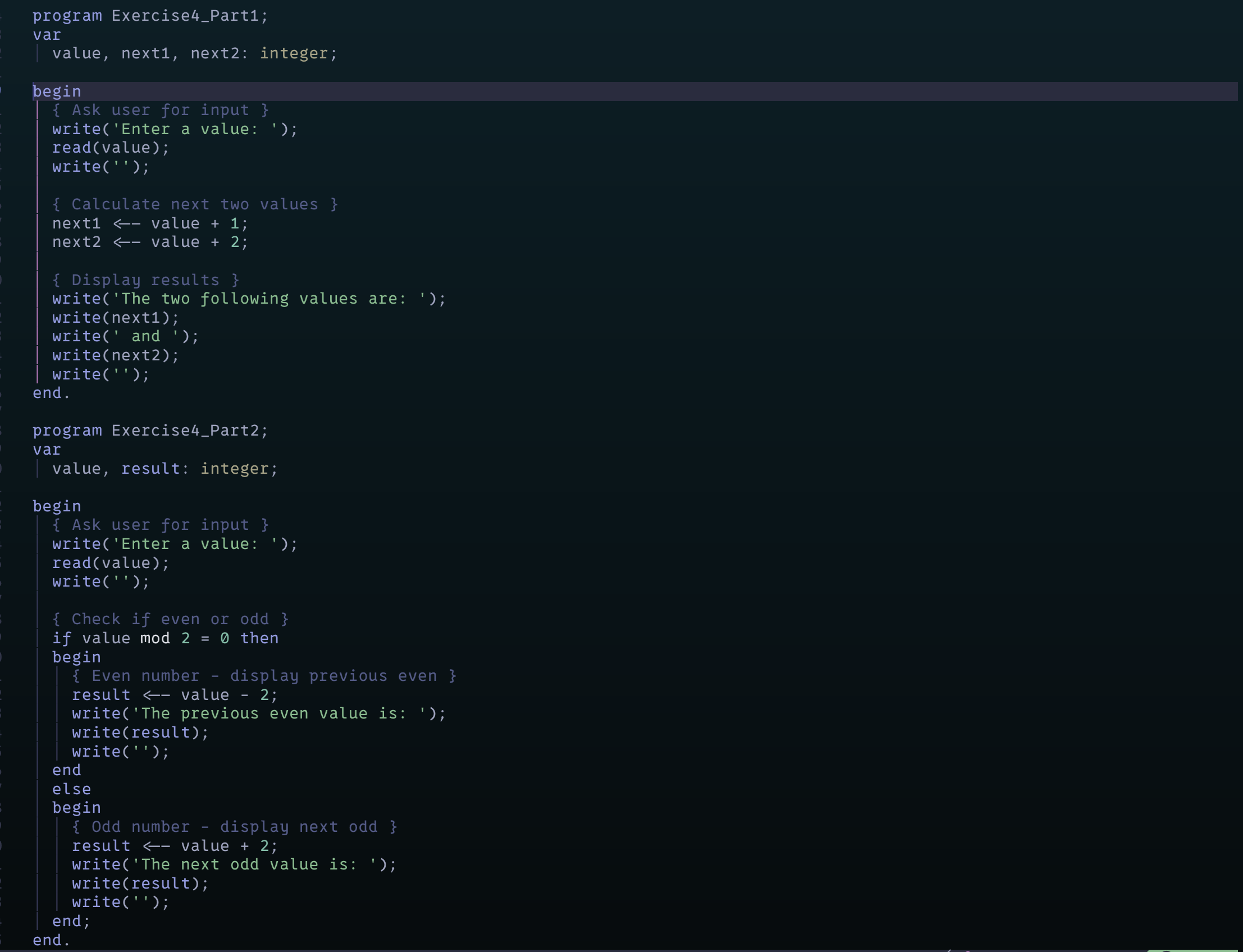The image size is (1243, 952).
Task: Click the '{ Odd number - display next odd }' comment
Action: (234, 827)
